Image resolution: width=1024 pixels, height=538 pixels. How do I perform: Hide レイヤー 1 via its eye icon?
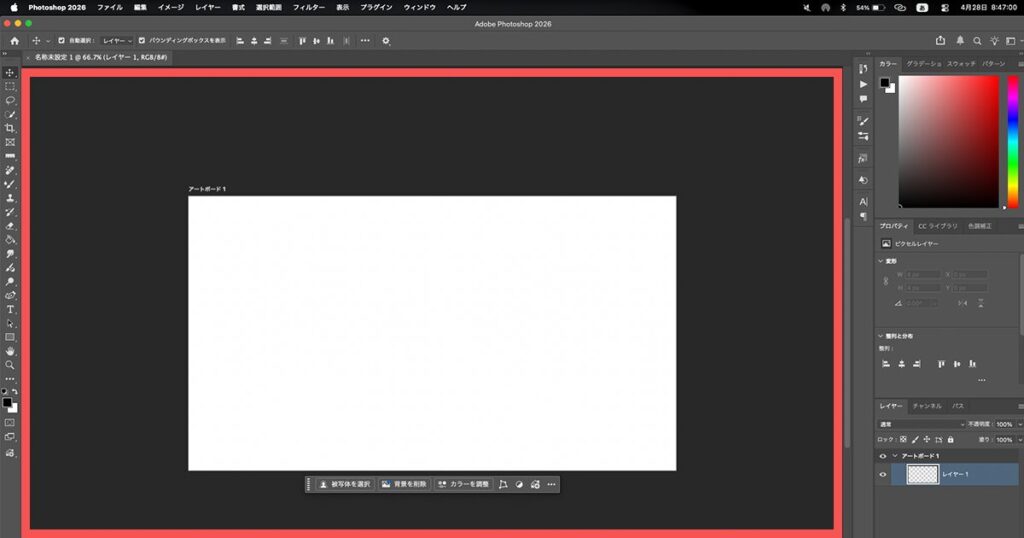pos(883,475)
